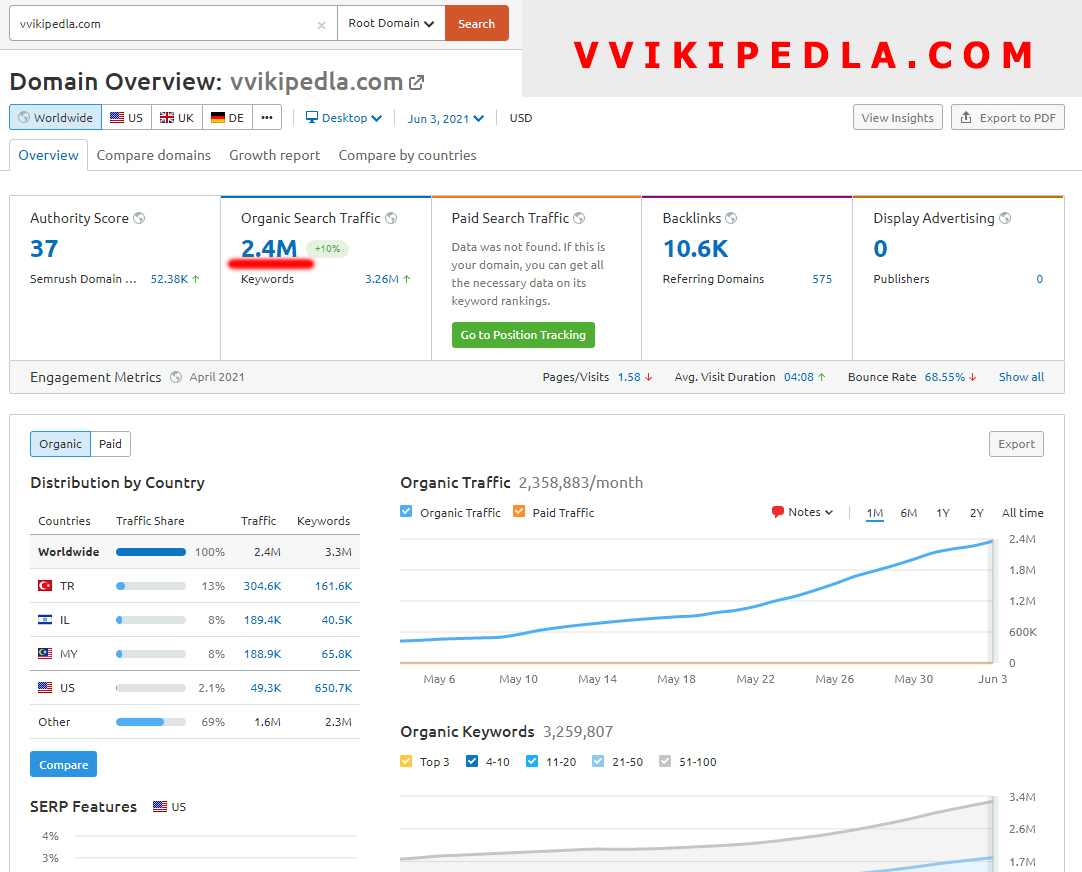Image resolution: width=1082 pixels, height=872 pixels.
Task: Click 575 referring domains value
Action: coord(822,279)
